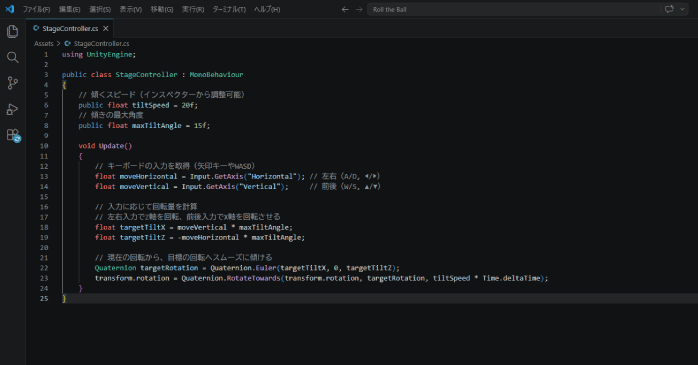Click the 'tiltSpeed' variable on line 6
The height and width of the screenshot is (365, 698).
(x=150, y=105)
